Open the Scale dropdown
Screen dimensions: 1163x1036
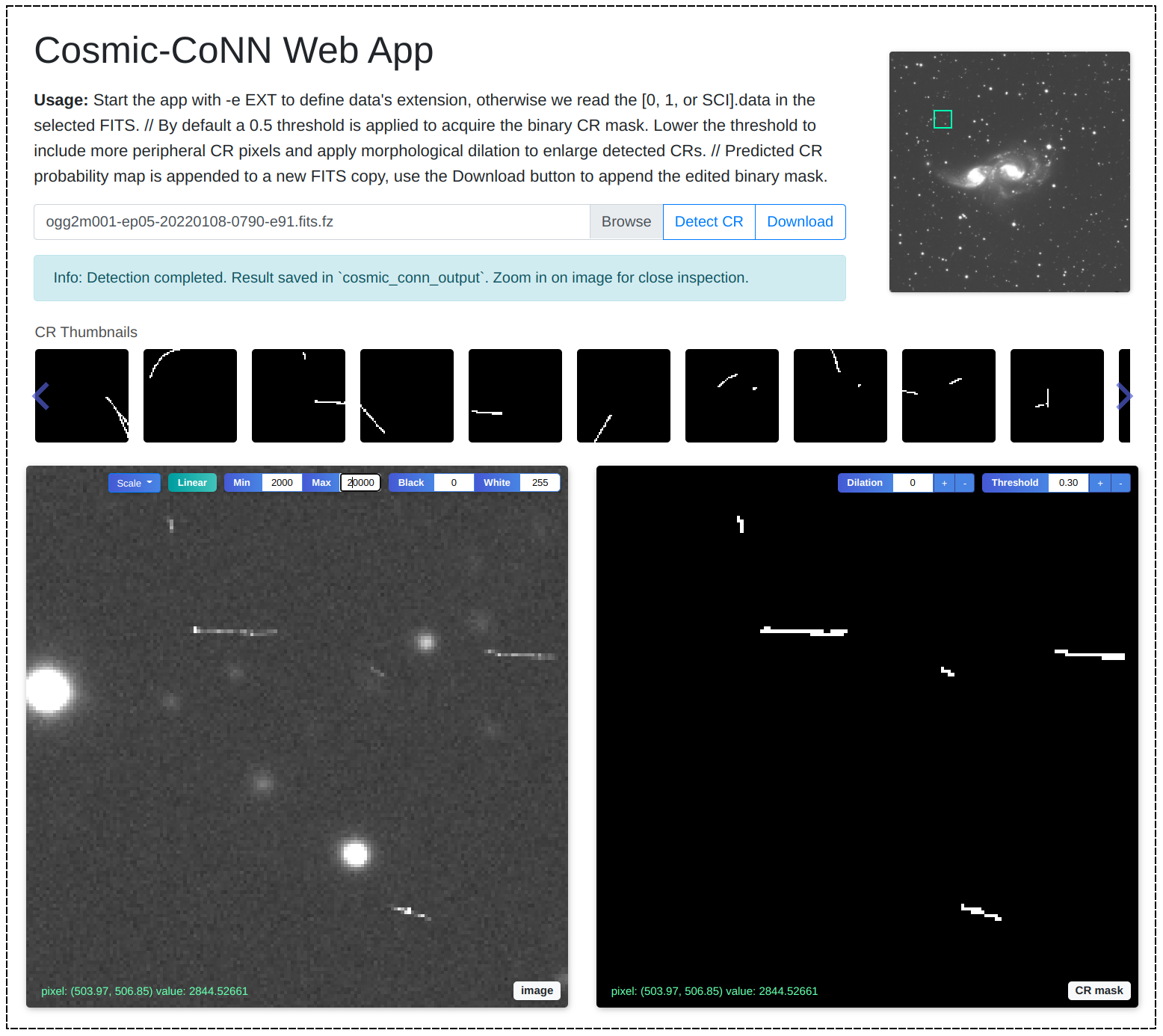coord(135,483)
